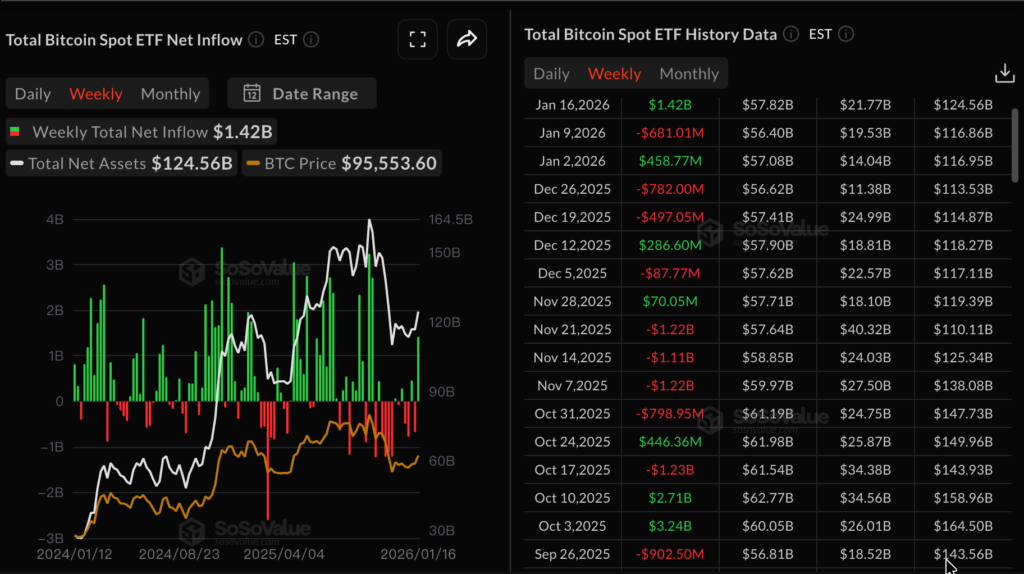Viewport: 1024px width, 574px height.
Task: Switch net inflow chart to Monthly
Action: tap(170, 94)
